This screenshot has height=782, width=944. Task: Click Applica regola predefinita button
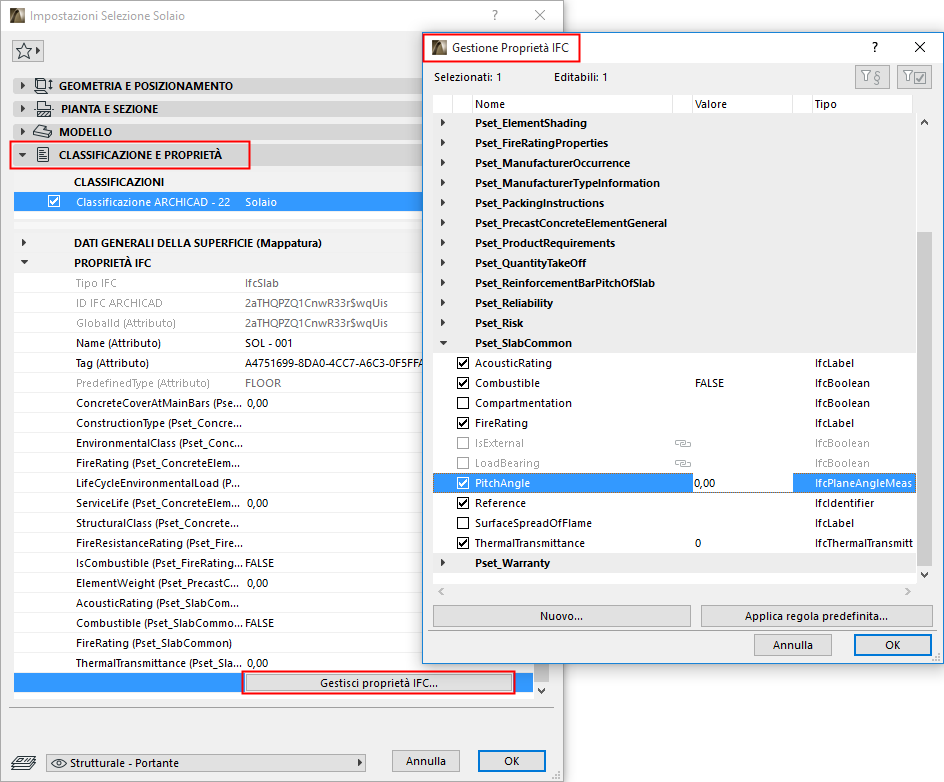pos(816,616)
